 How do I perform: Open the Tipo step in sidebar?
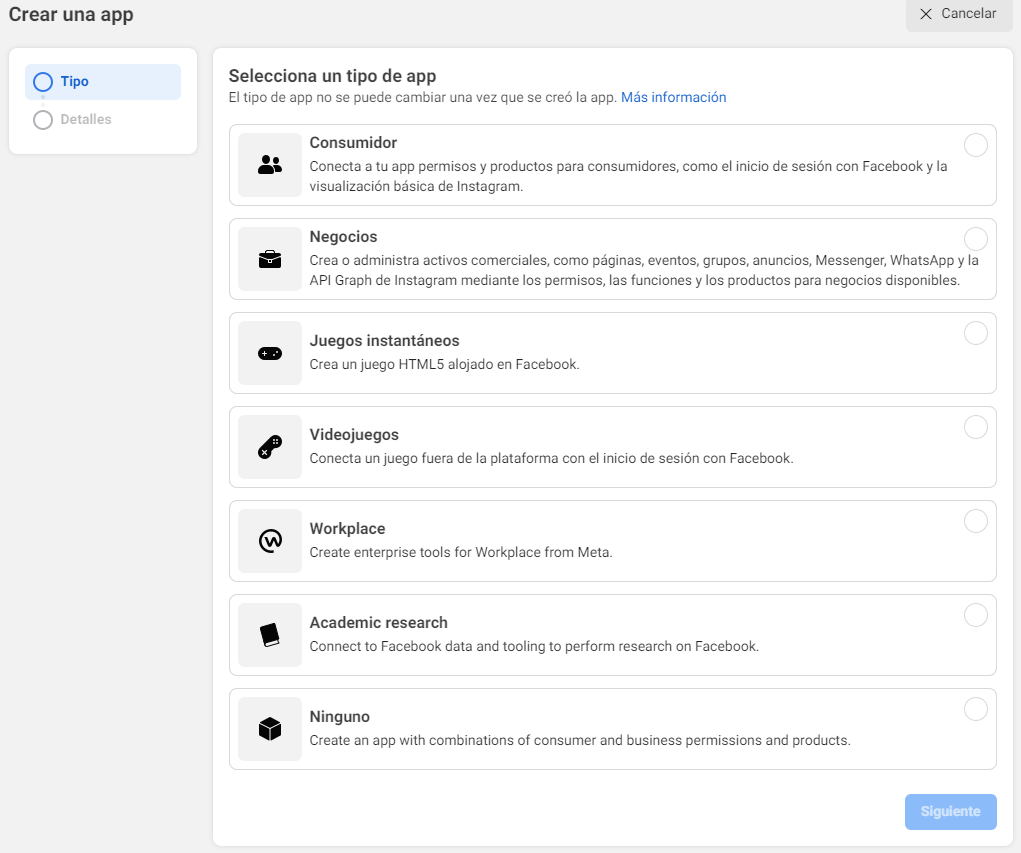(x=75, y=82)
